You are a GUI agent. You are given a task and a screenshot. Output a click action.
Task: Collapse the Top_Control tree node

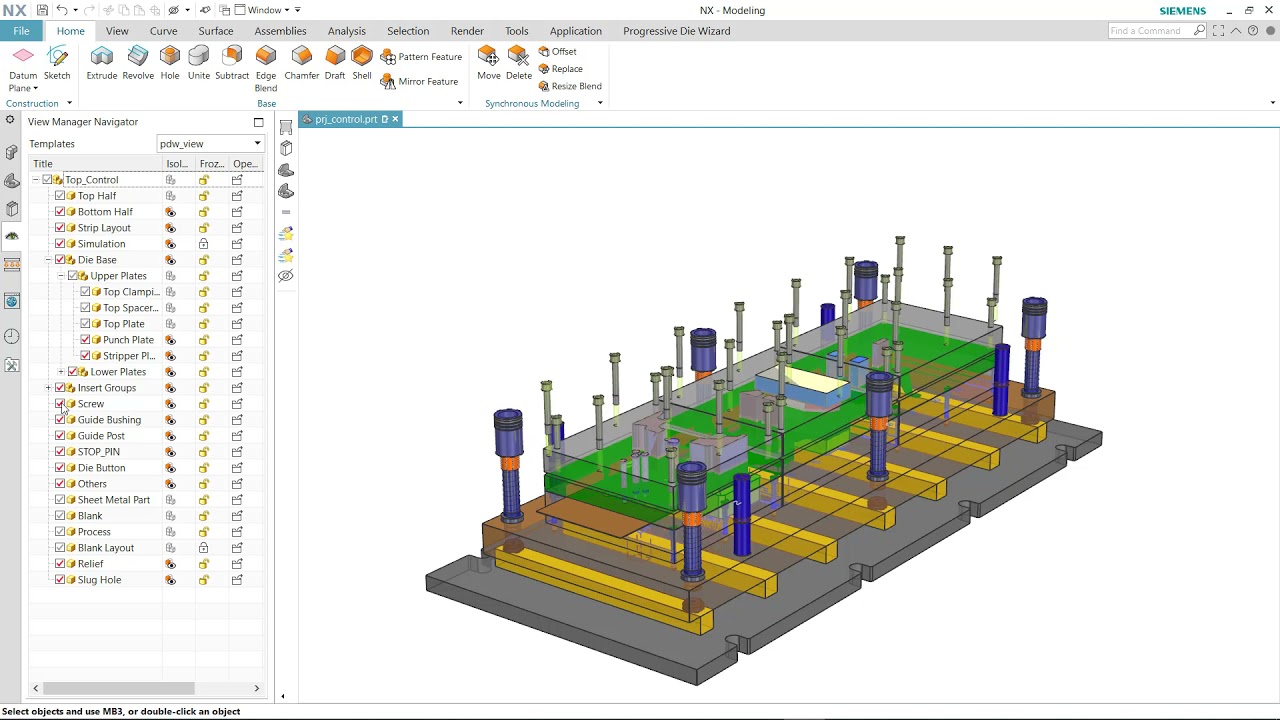pyautogui.click(x=35, y=180)
